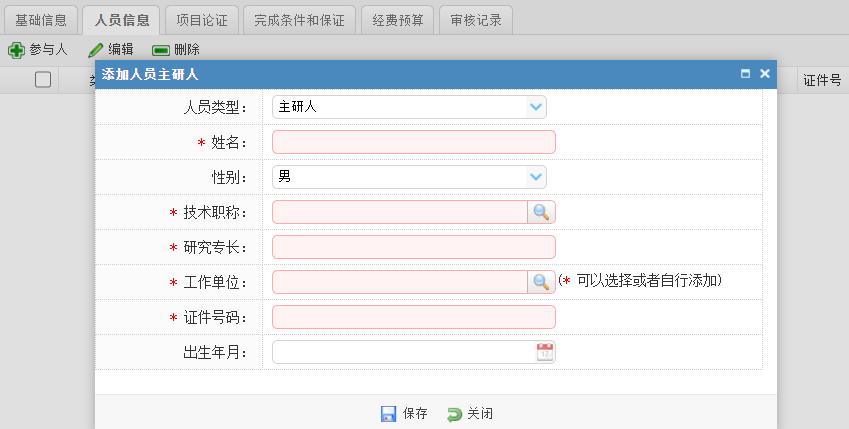Image resolution: width=849 pixels, height=429 pixels.
Task: Open the 工作单位 search magnifier
Action: point(541,282)
